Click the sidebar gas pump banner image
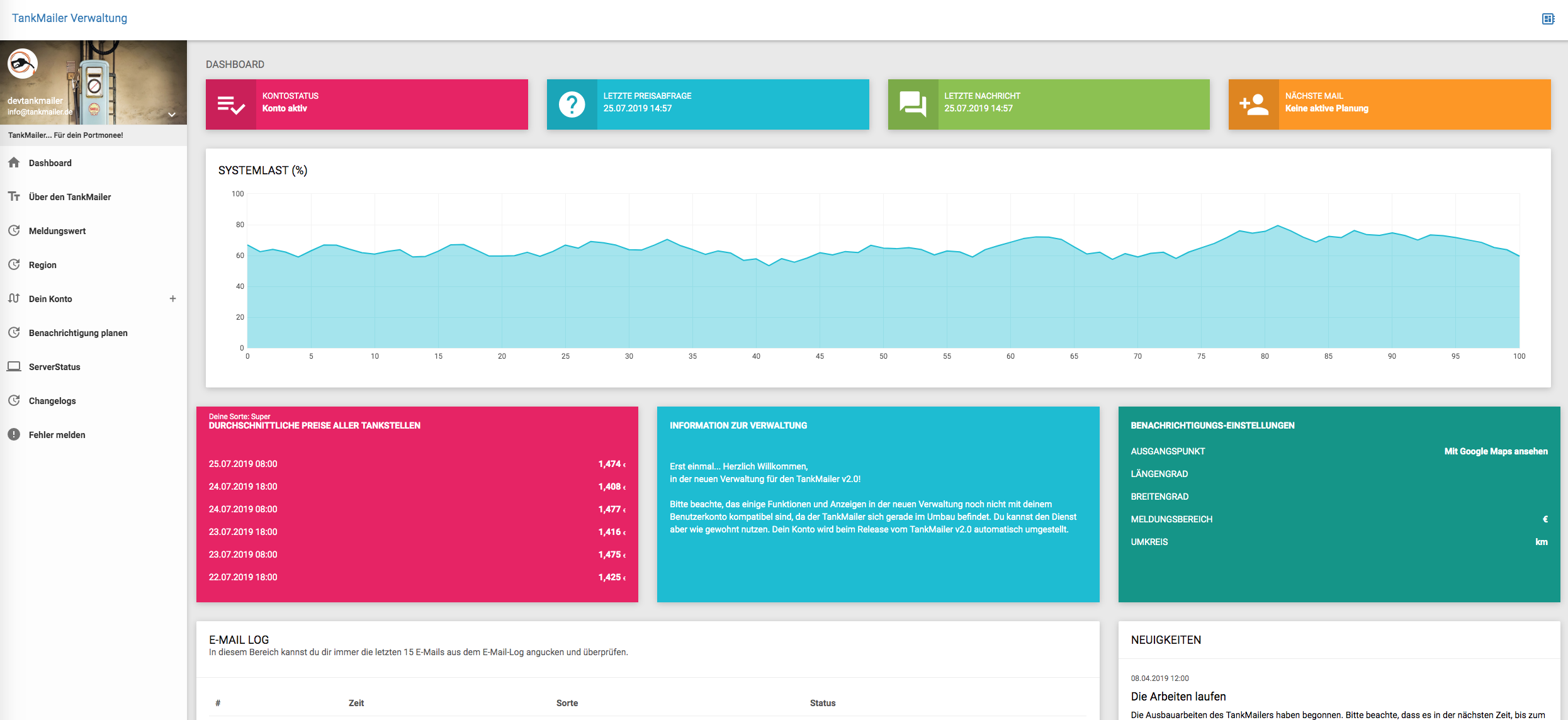 pos(93,82)
